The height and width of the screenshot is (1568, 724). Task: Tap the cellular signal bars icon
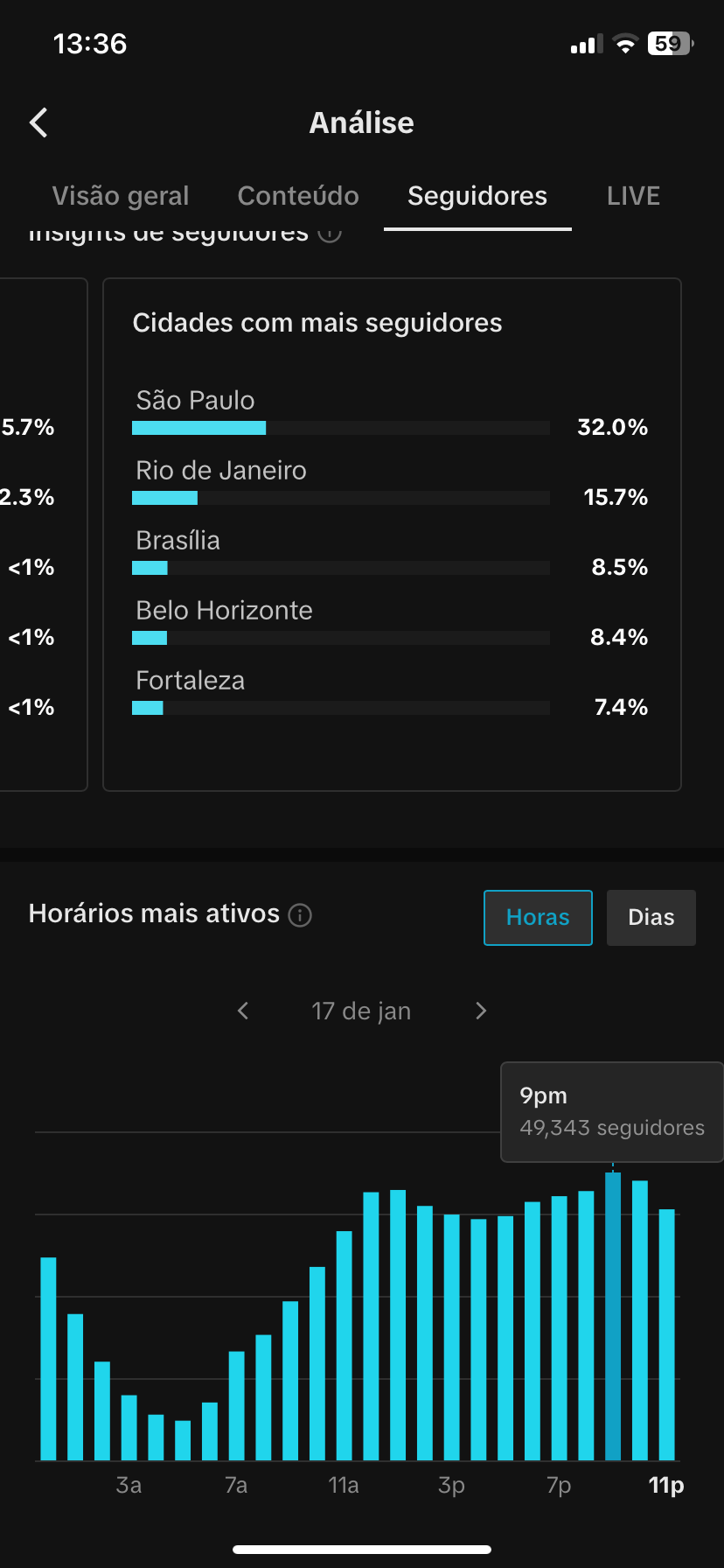click(x=586, y=45)
